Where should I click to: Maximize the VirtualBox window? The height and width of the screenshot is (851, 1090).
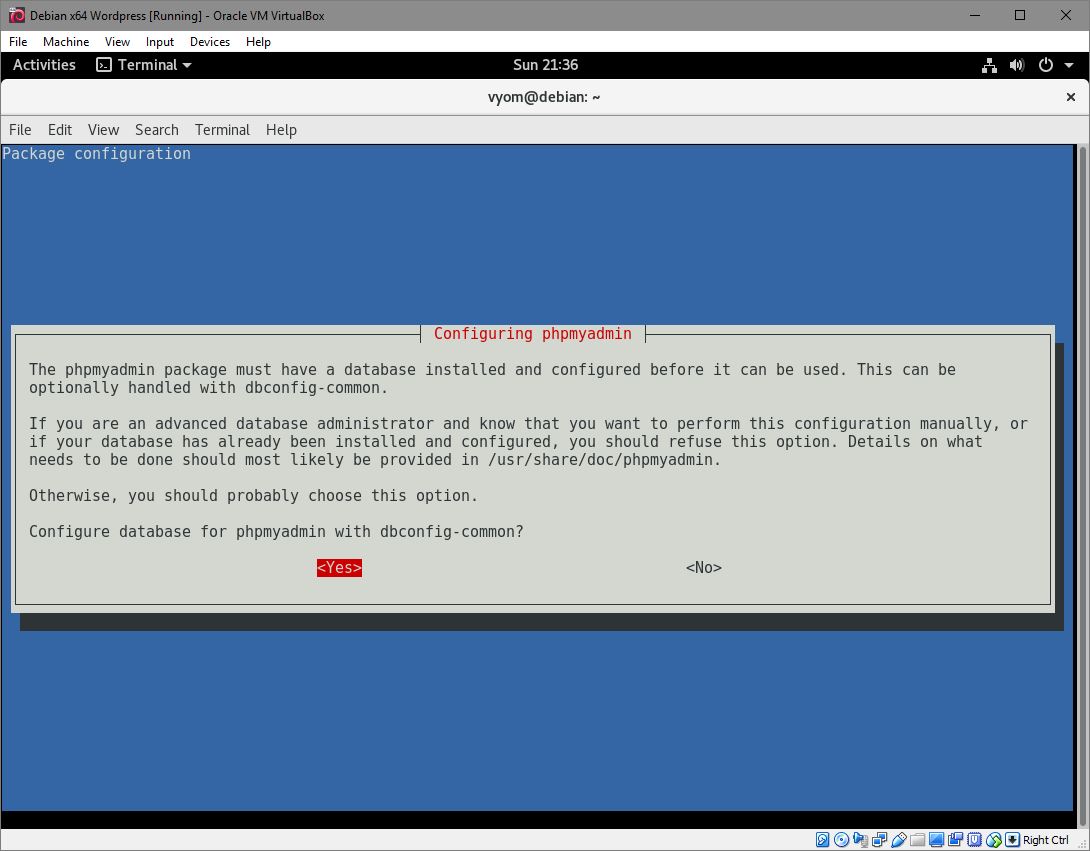[1020, 15]
